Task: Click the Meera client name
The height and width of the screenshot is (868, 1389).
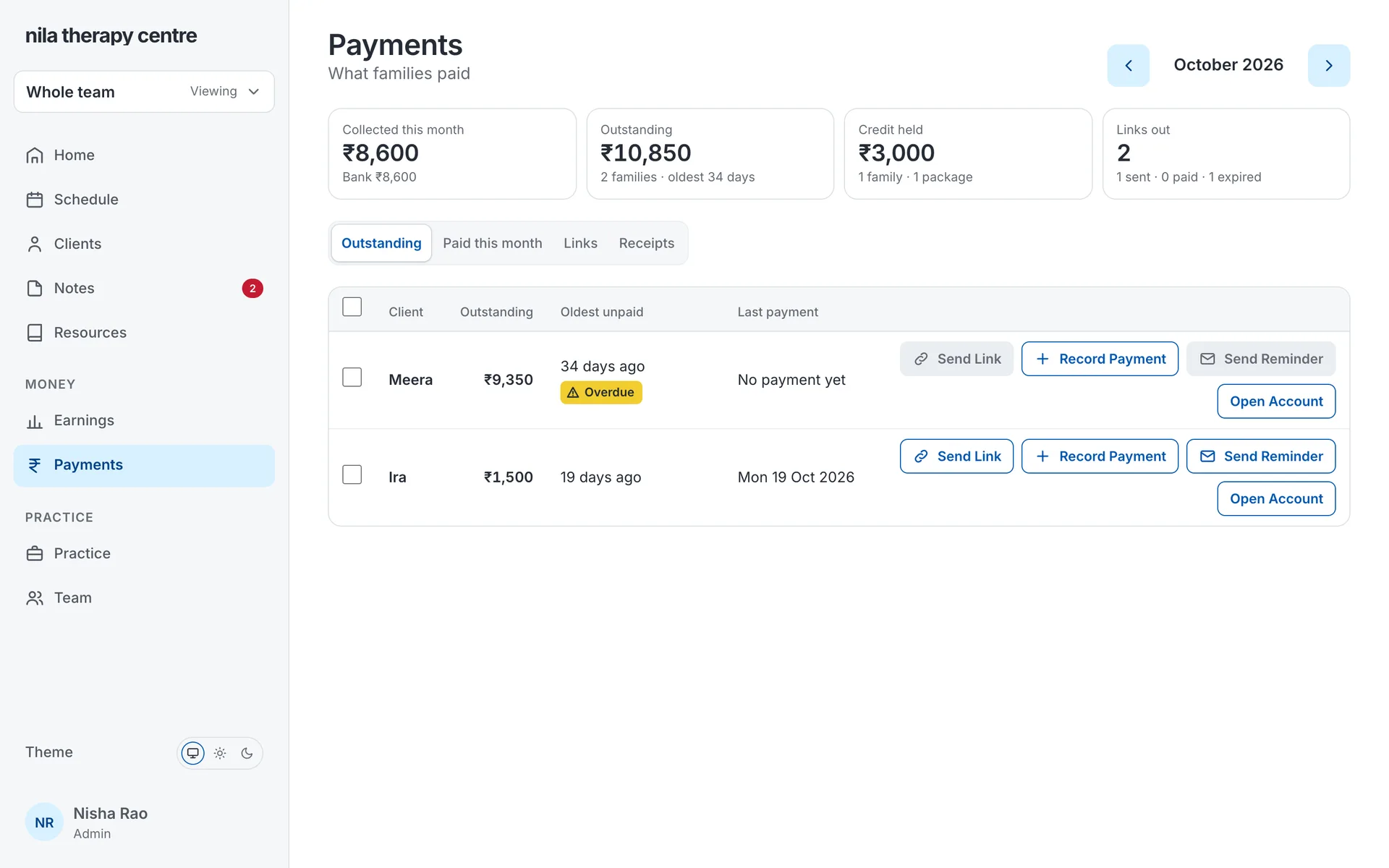Action: [410, 380]
